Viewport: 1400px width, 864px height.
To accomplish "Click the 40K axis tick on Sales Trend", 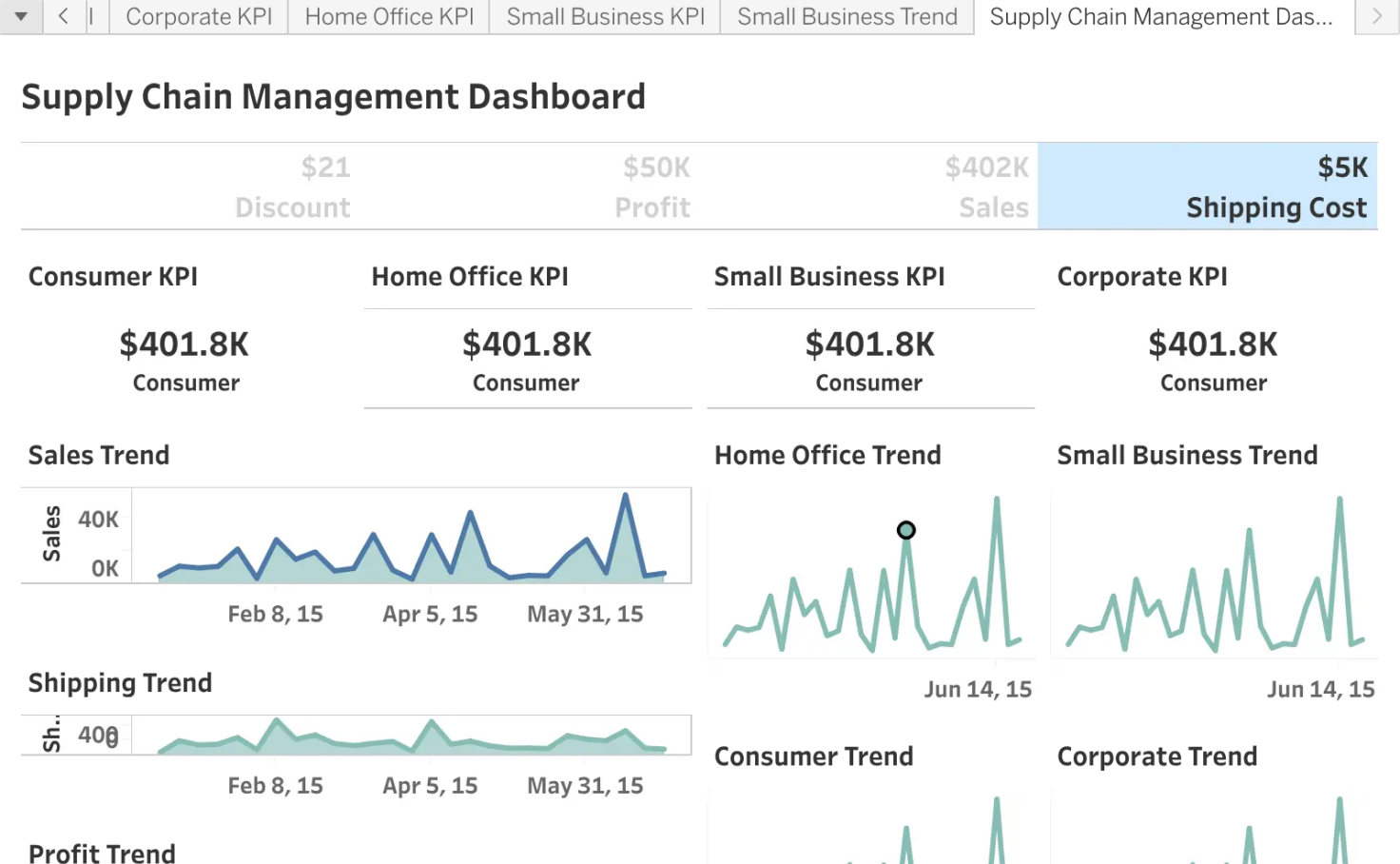I will [x=98, y=520].
